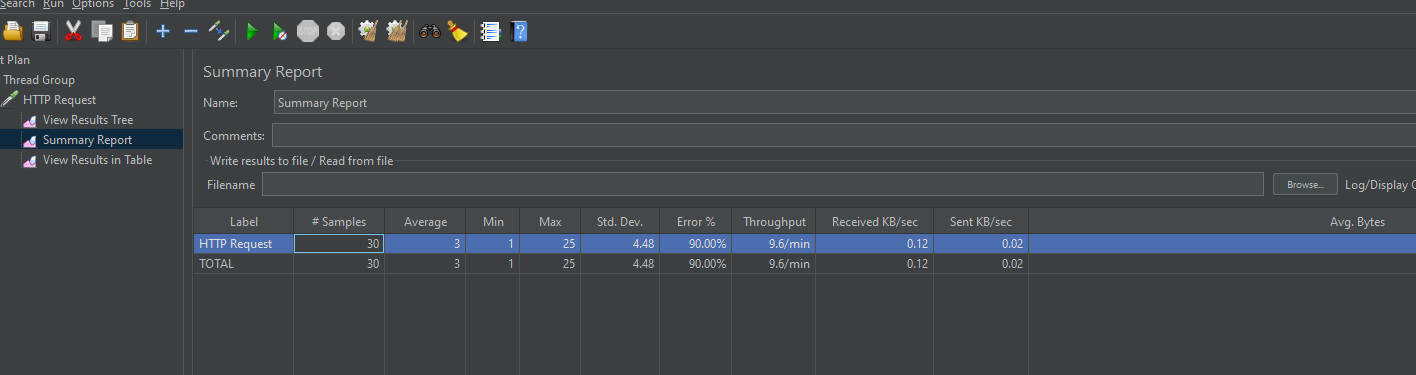Click the Toggle (enable/disable) icon in toolbar
Screen dimensions: 1416x375
tap(219, 31)
